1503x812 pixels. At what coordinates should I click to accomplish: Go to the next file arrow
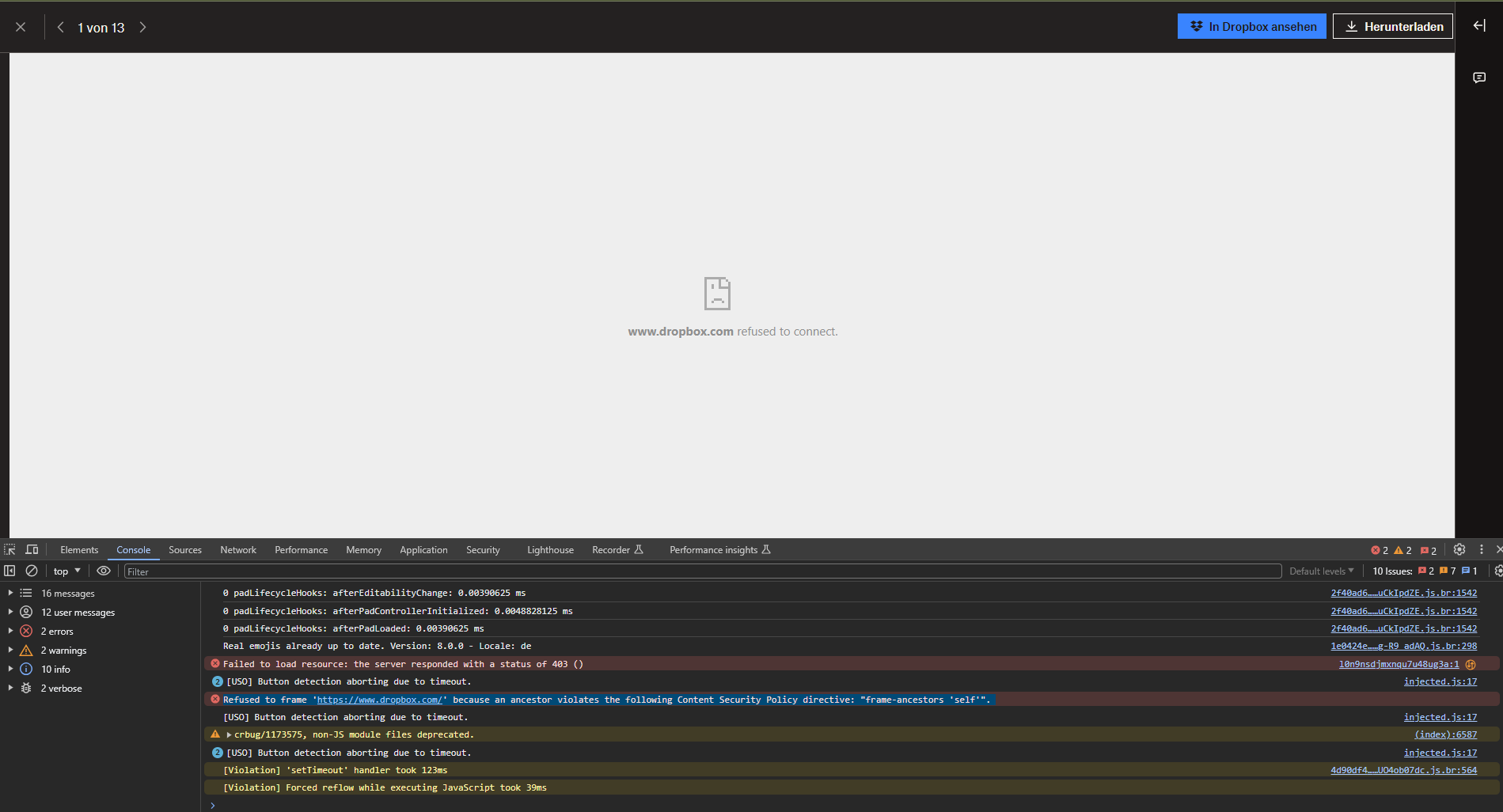click(x=142, y=27)
